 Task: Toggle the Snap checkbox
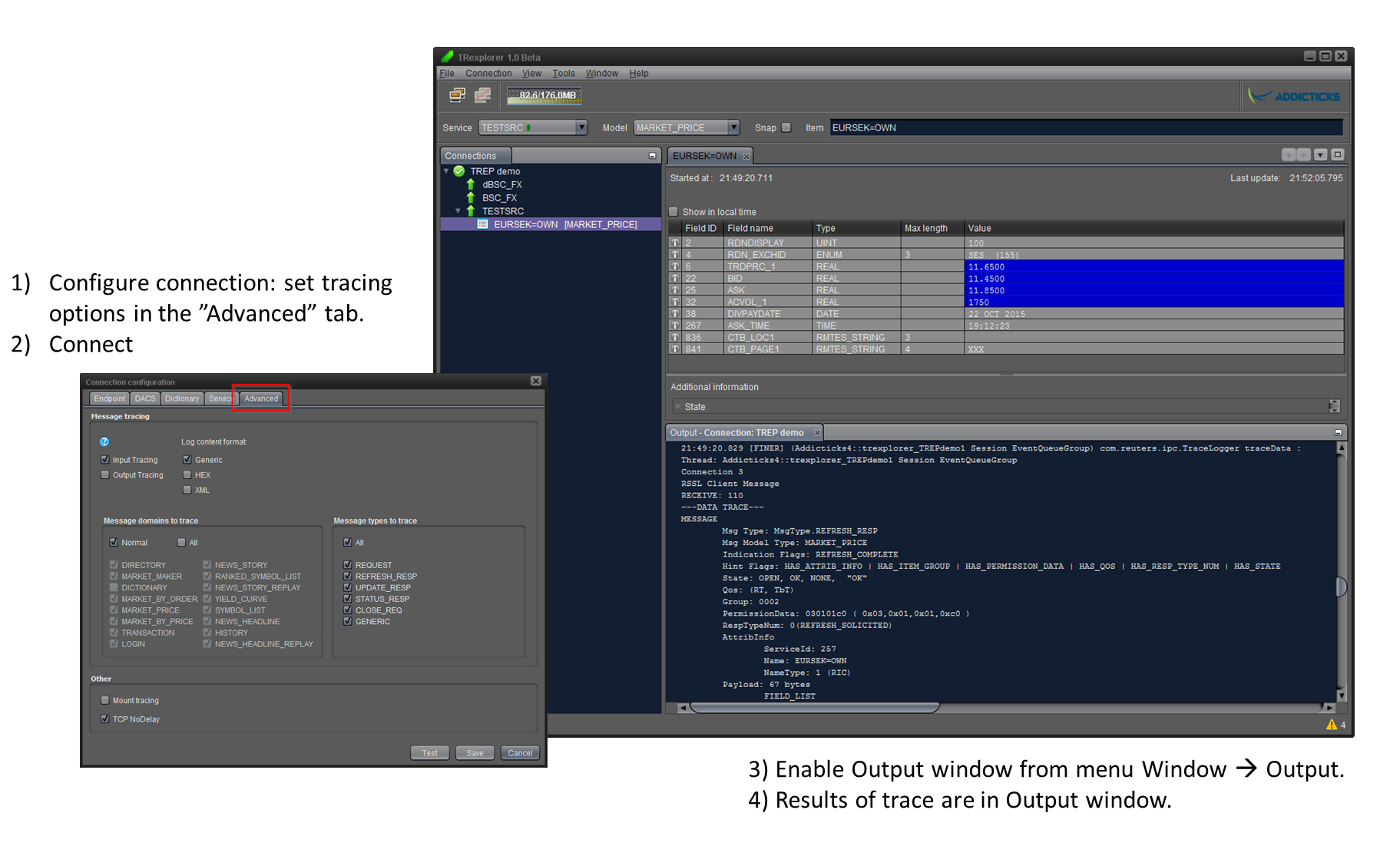coord(786,127)
